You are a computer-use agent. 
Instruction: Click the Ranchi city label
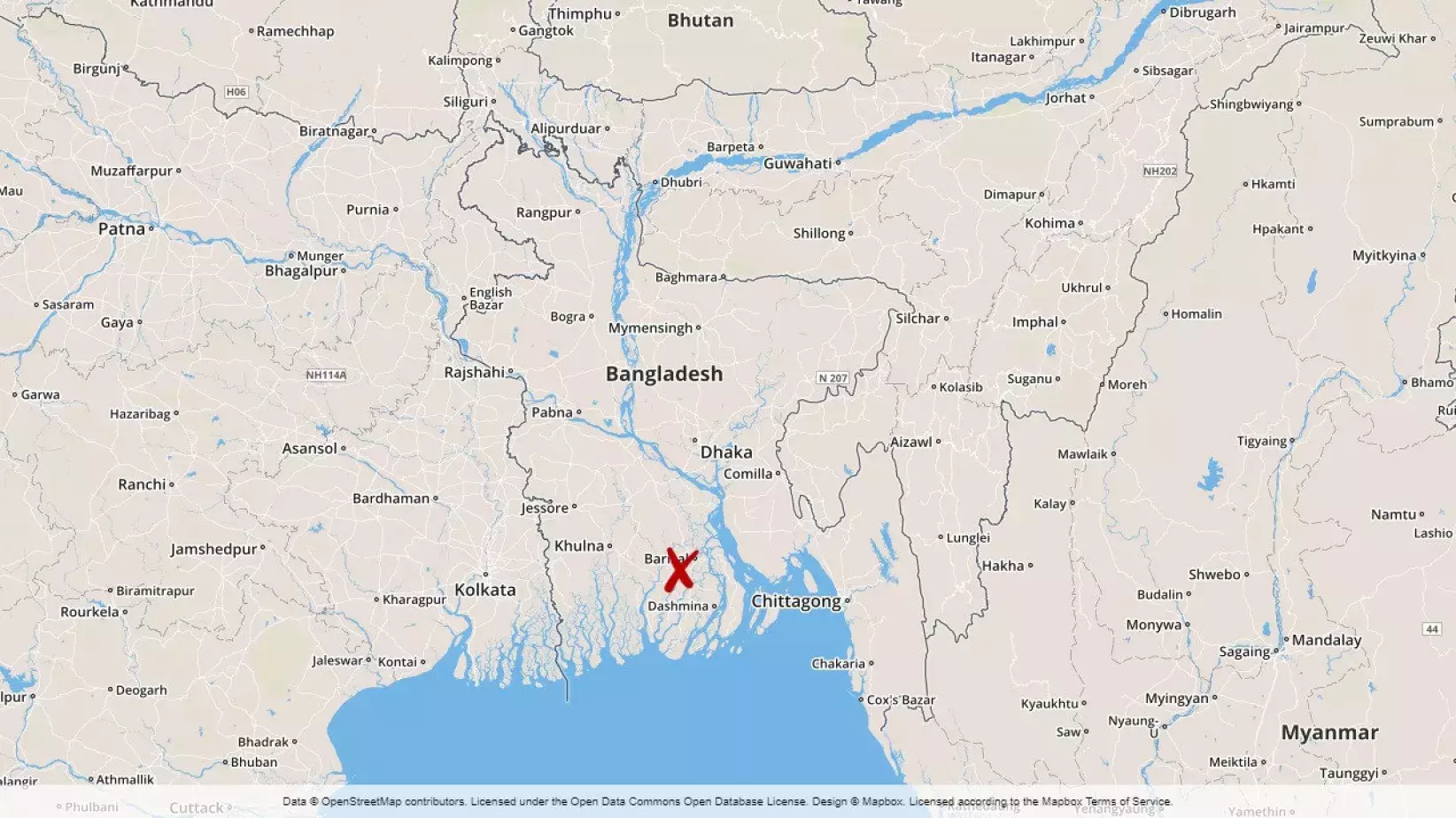tap(142, 485)
